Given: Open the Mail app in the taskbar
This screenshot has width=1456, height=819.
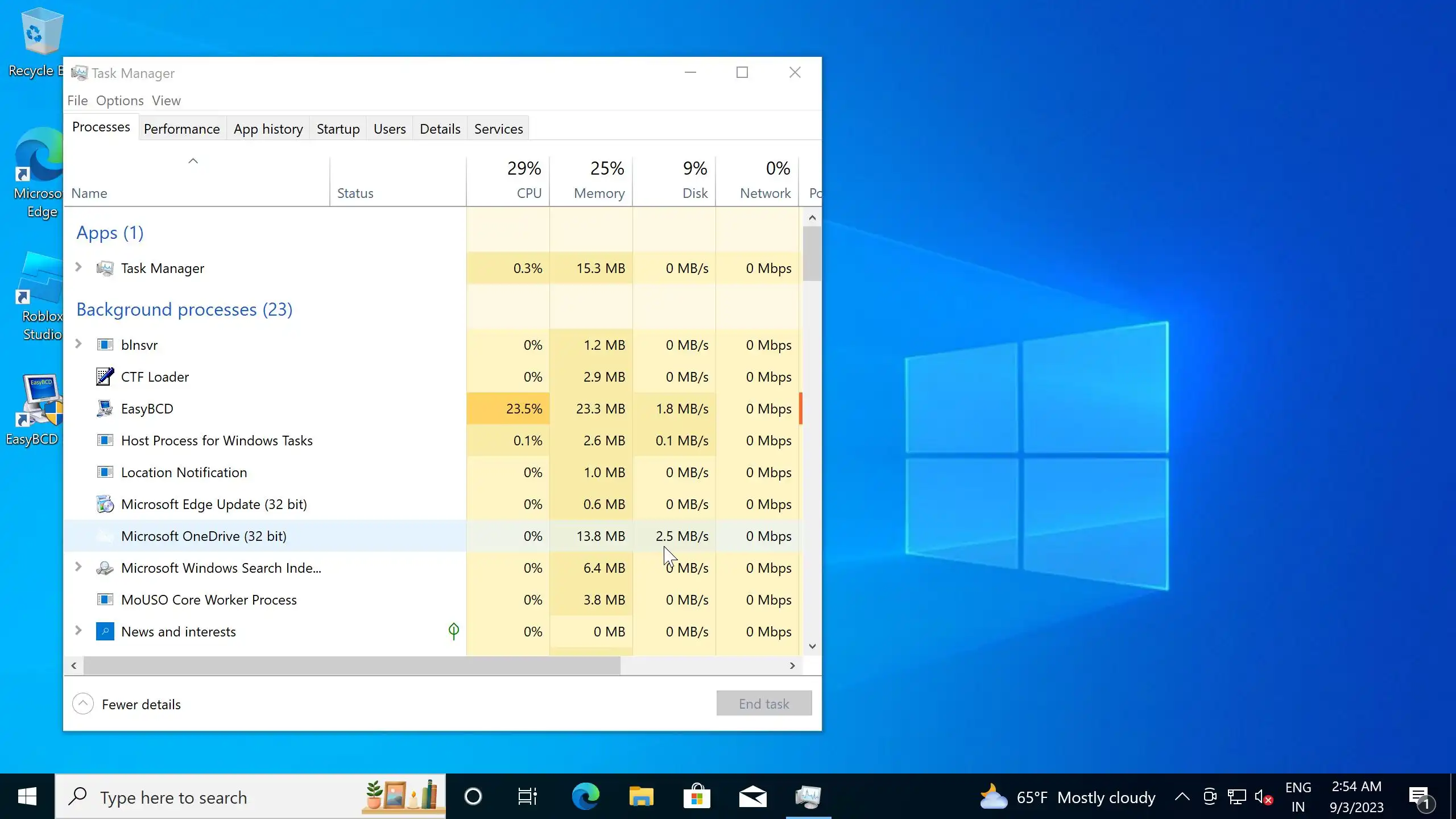Looking at the screenshot, I should point(752,796).
